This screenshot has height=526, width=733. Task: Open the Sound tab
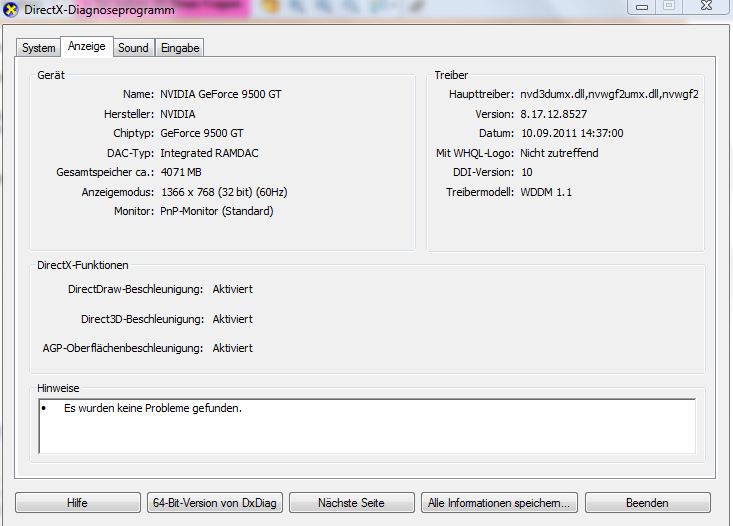[x=133, y=48]
